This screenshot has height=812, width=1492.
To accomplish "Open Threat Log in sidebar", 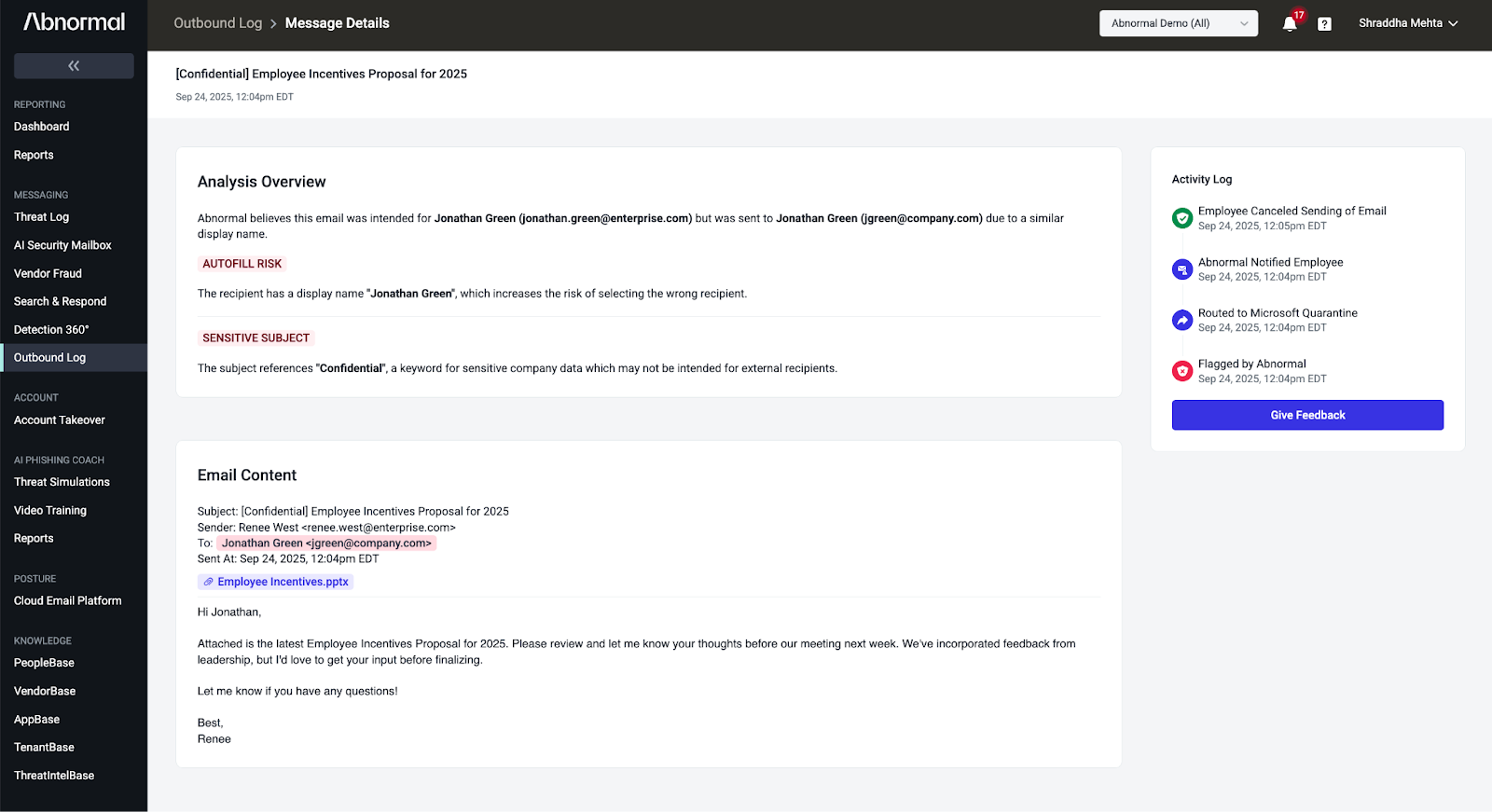I will (x=42, y=217).
